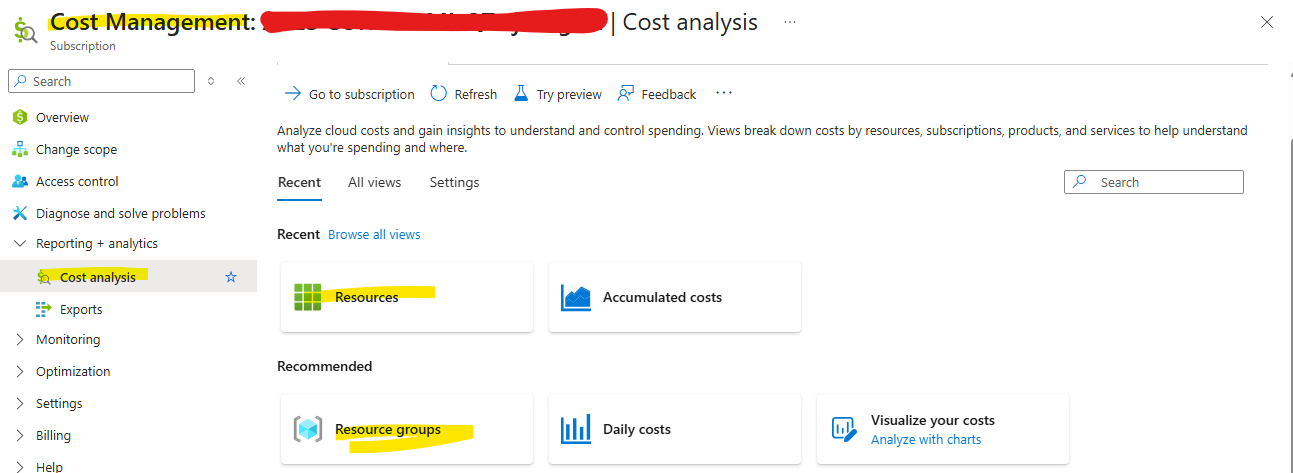This screenshot has width=1293, height=473.
Task: Open Accumulated costs view card
Action: 675,297
